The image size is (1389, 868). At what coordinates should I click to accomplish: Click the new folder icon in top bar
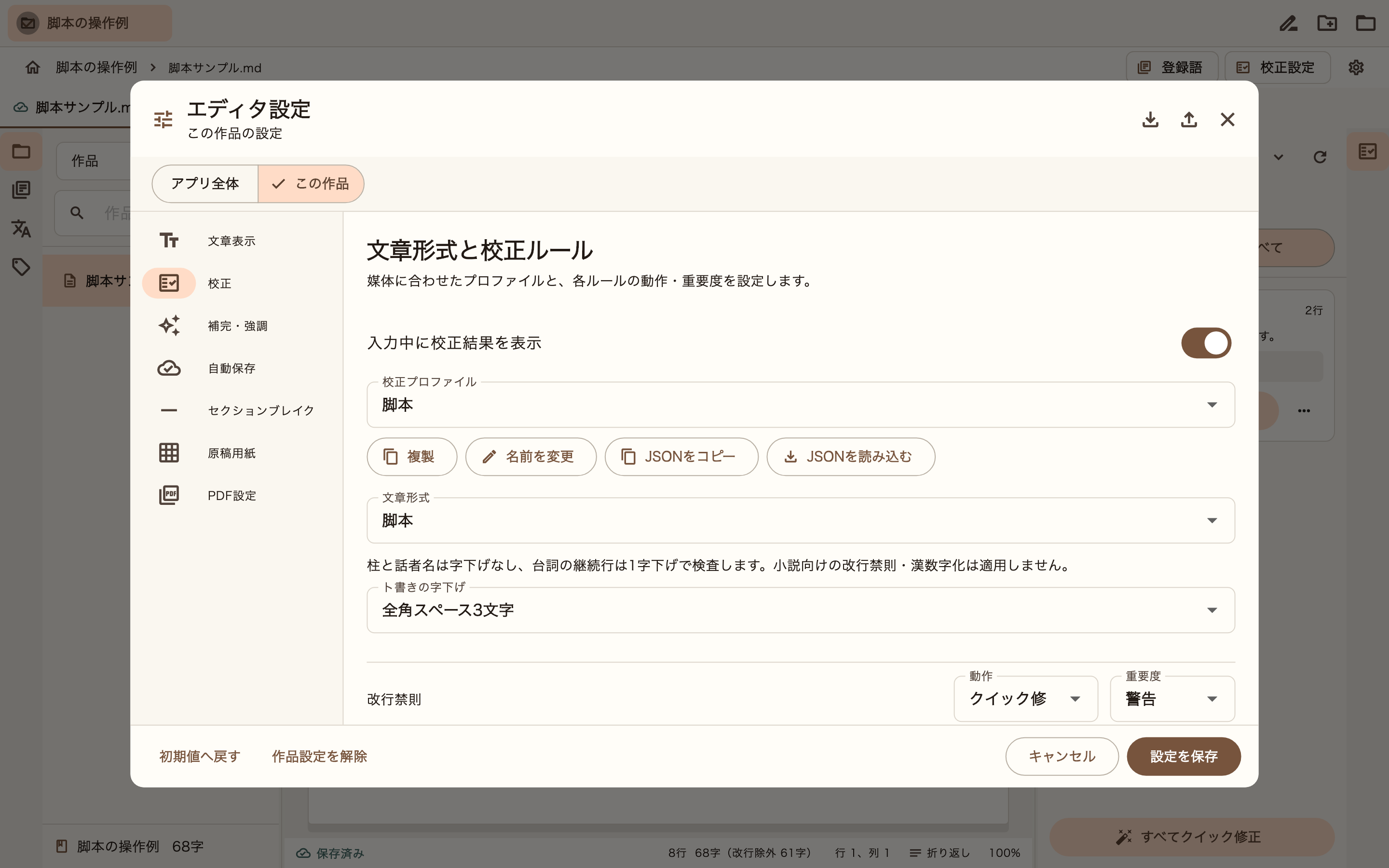point(1327,23)
